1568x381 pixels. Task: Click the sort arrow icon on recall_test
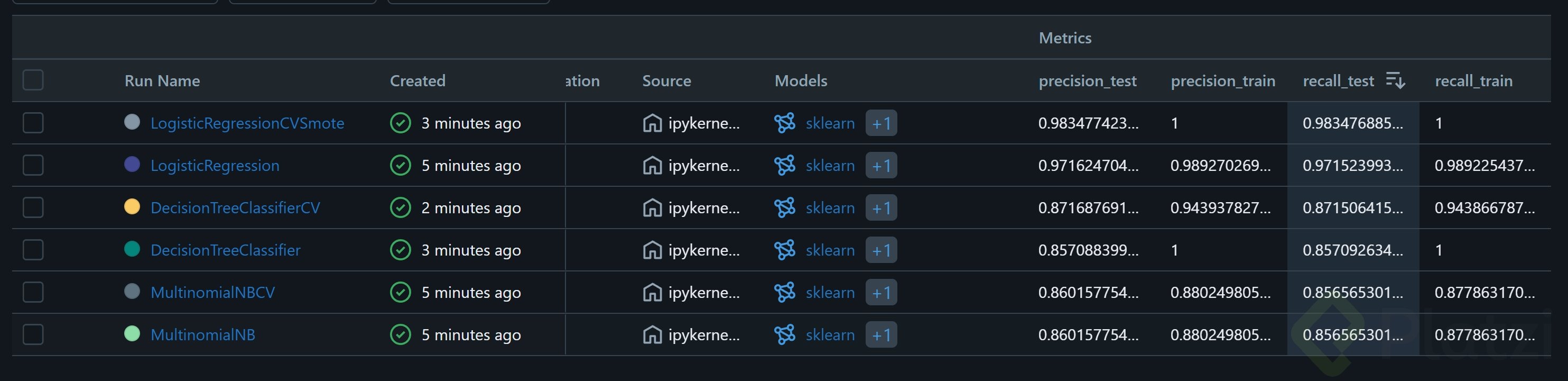(1395, 80)
